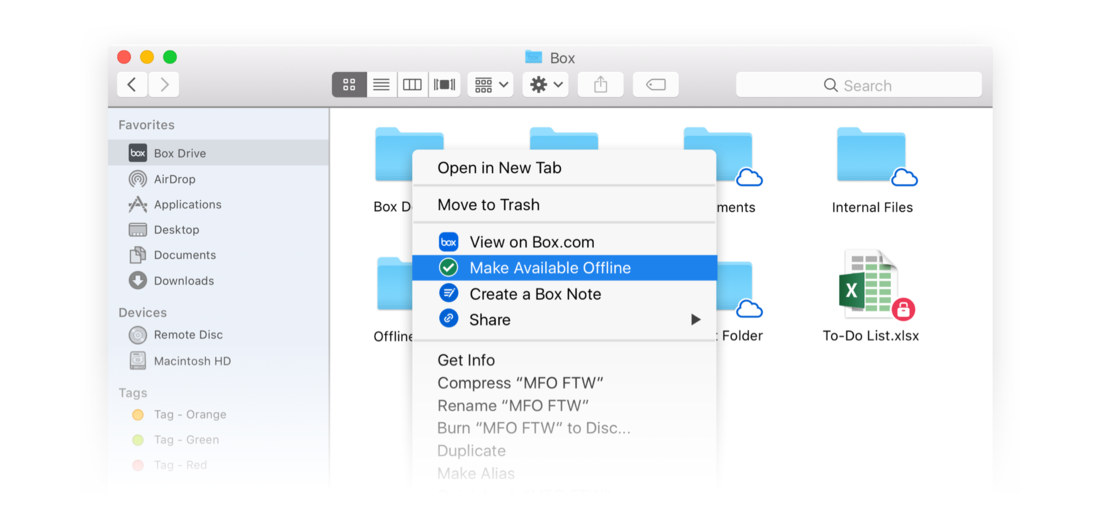Switch to cover flow view
1100x507 pixels.
445,85
